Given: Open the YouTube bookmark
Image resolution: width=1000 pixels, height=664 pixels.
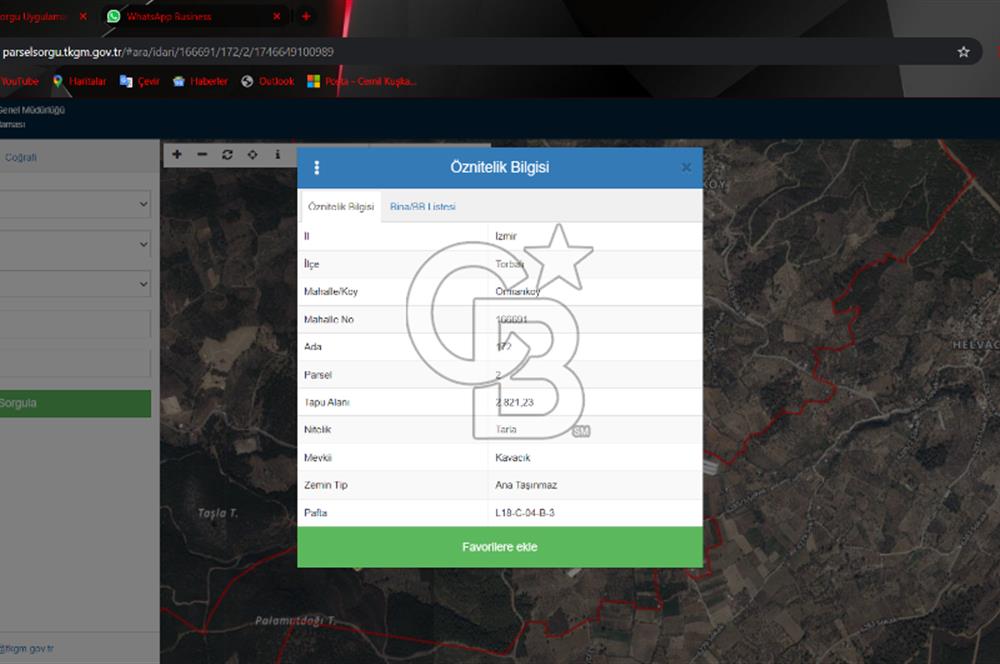Looking at the screenshot, I should pyautogui.click(x=19, y=81).
